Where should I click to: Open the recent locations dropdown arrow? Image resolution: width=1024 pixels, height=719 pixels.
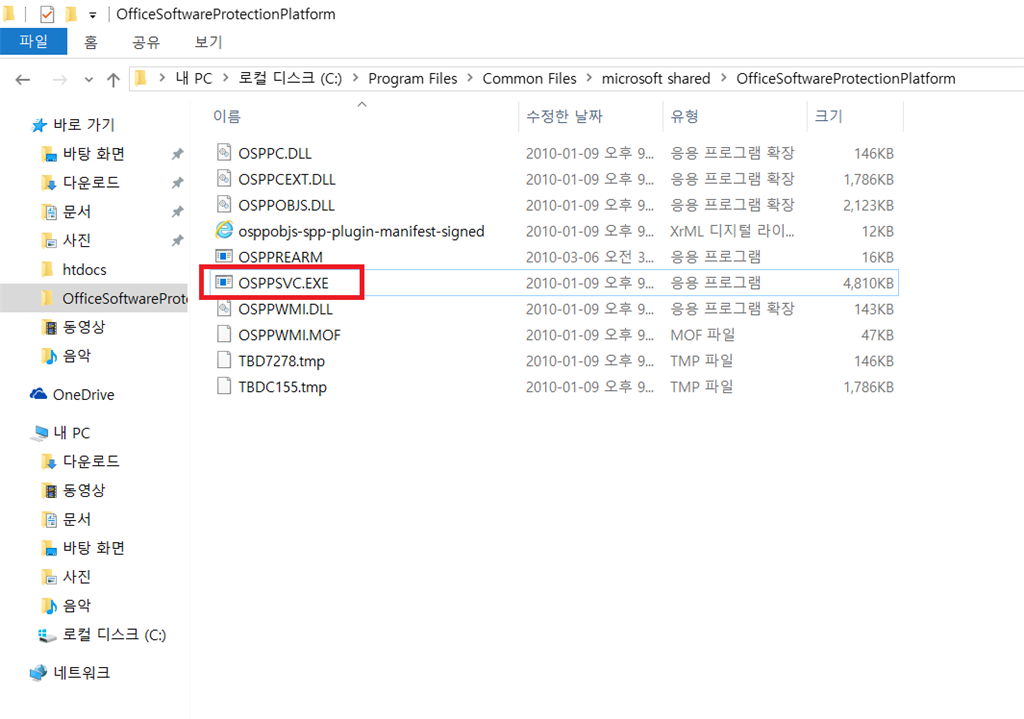(x=89, y=80)
